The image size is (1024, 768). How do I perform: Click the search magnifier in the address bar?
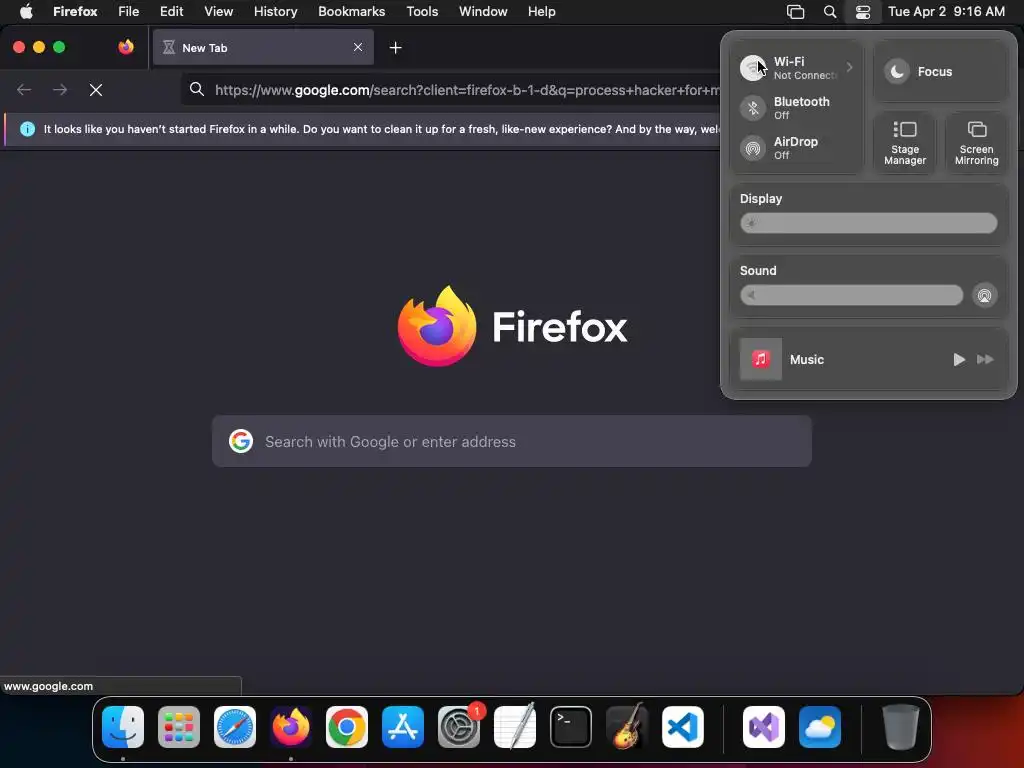click(x=197, y=89)
